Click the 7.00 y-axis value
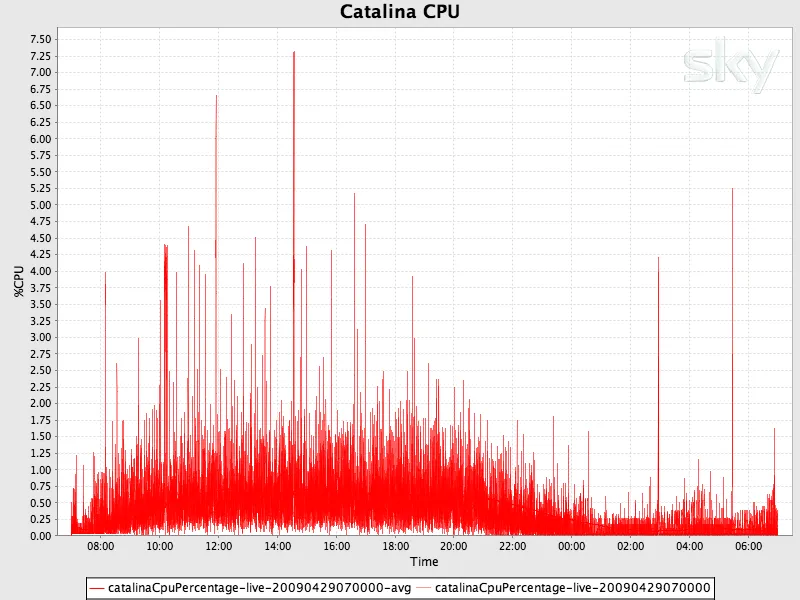The height and width of the screenshot is (600, 800). (x=41, y=72)
